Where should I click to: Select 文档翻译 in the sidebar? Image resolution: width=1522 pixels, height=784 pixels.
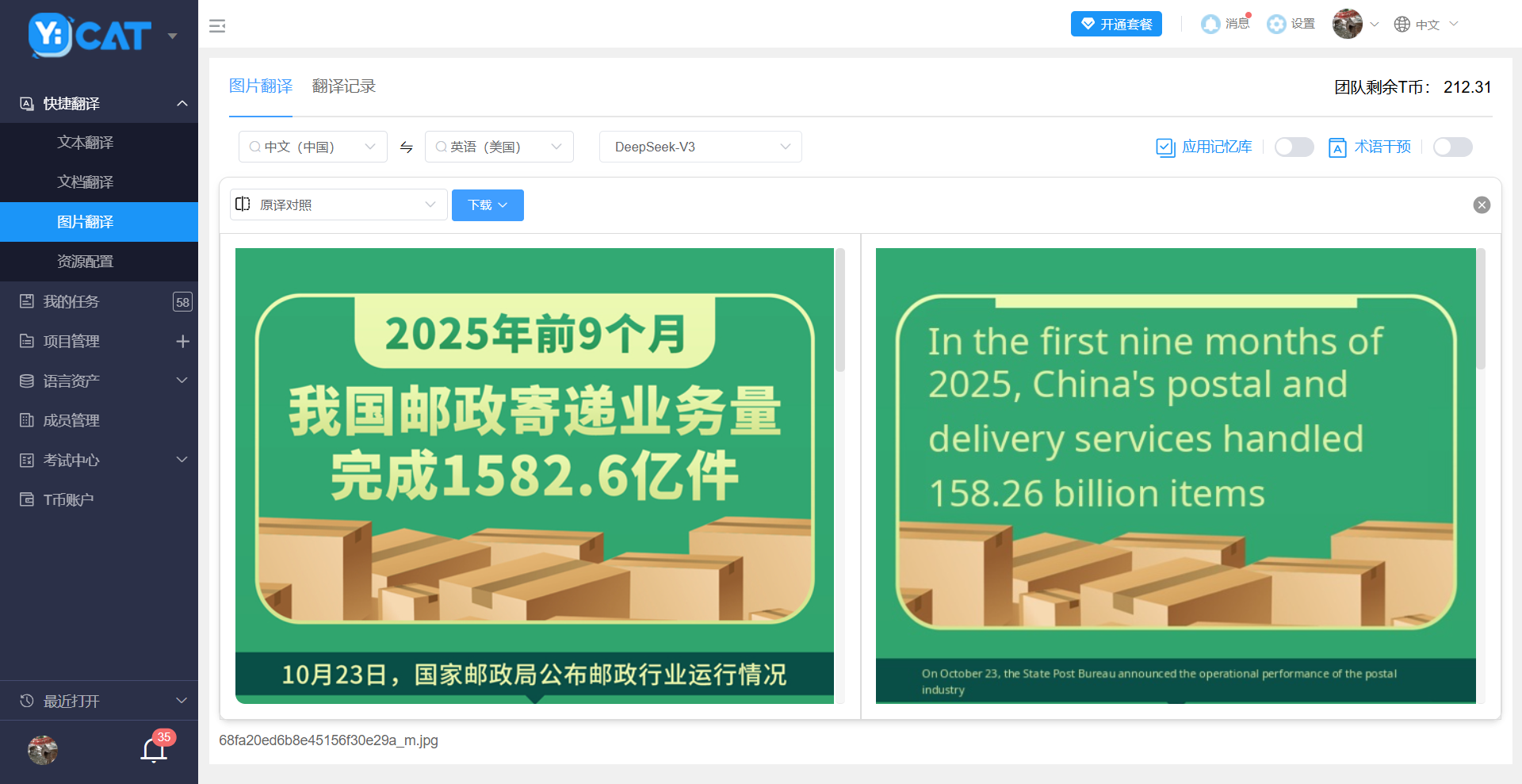(x=86, y=182)
